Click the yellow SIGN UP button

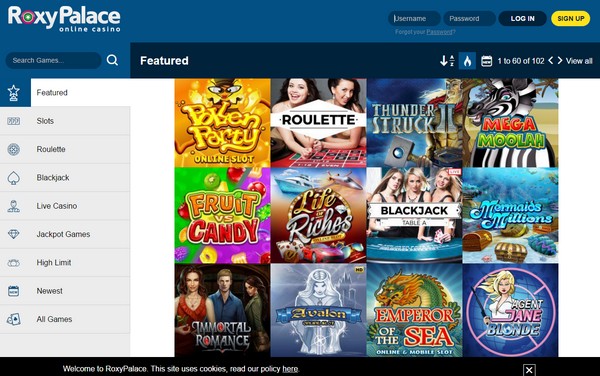(x=571, y=18)
